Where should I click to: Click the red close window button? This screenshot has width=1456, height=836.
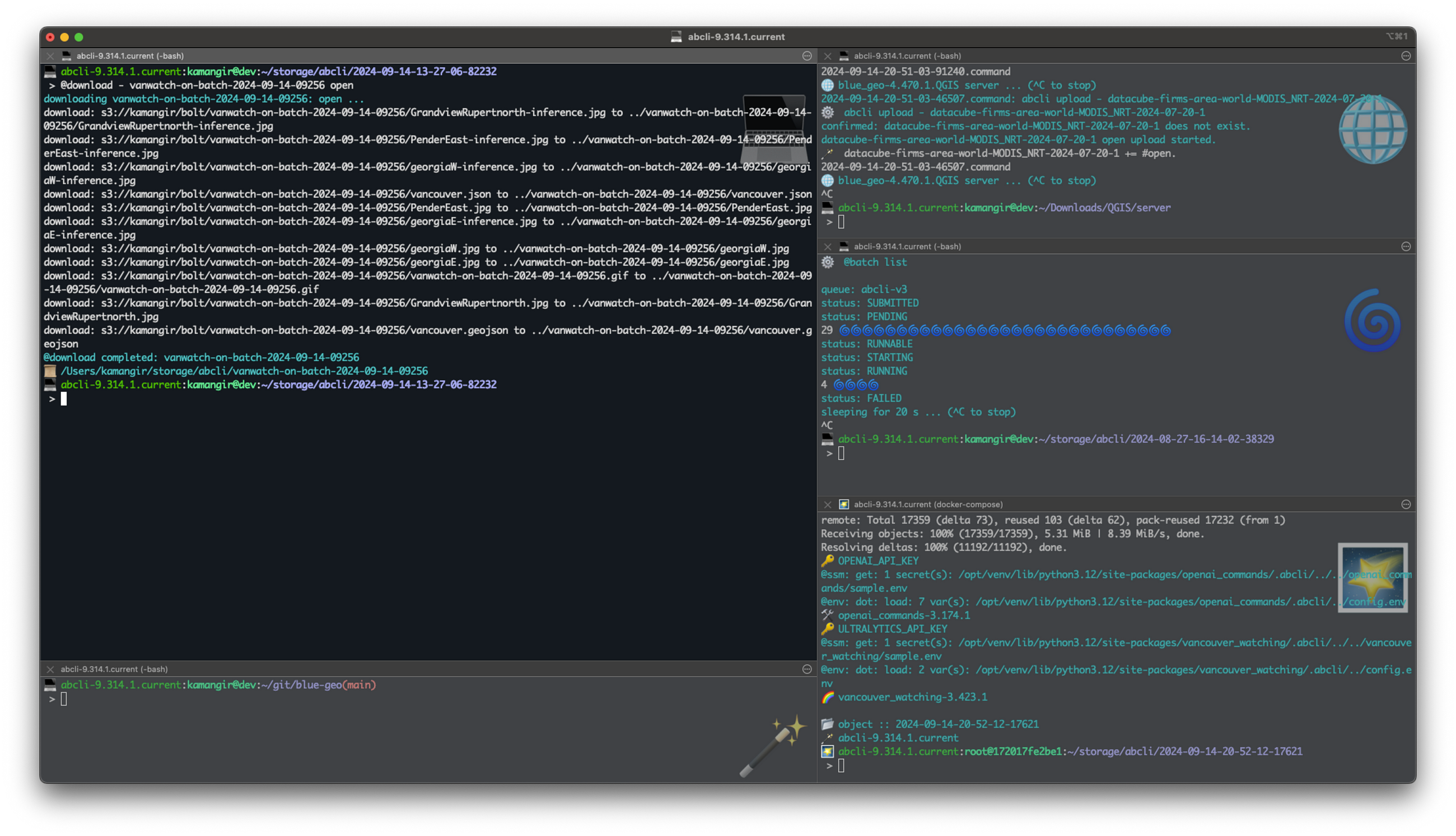tap(50, 37)
